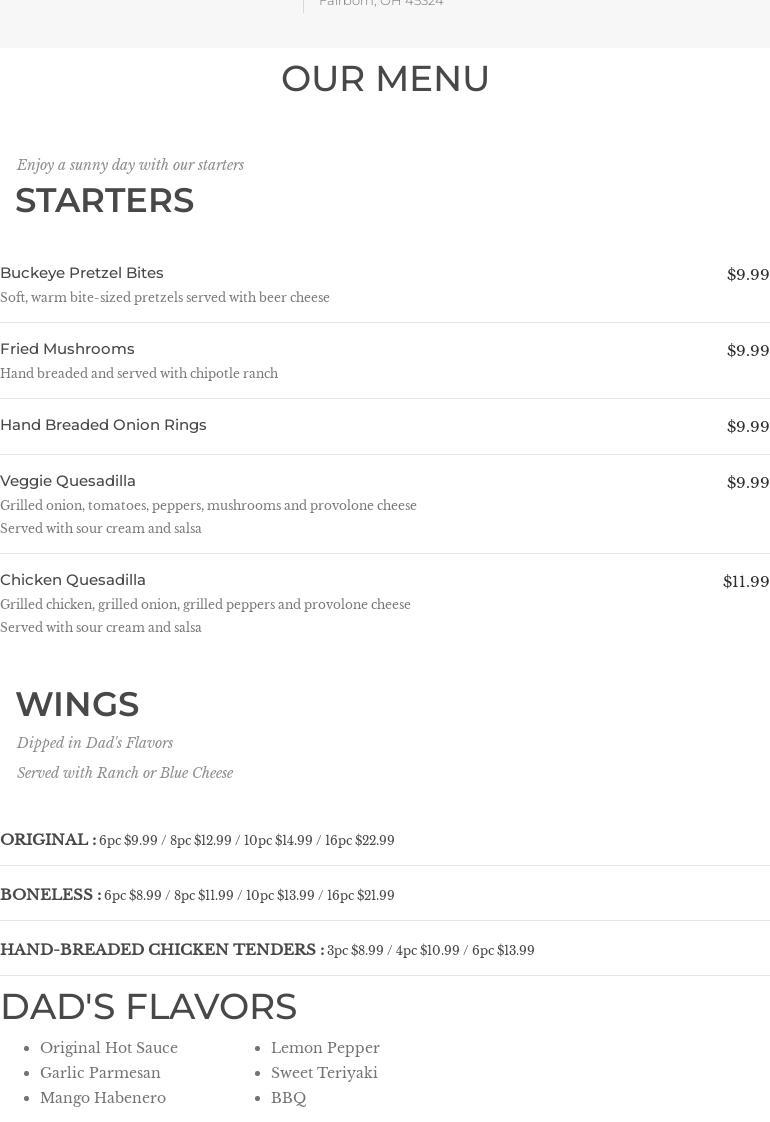This screenshot has height=1122, width=770.
Task: Click the Buckeye Pretzel Bites $9.99 price
Action: (748, 274)
